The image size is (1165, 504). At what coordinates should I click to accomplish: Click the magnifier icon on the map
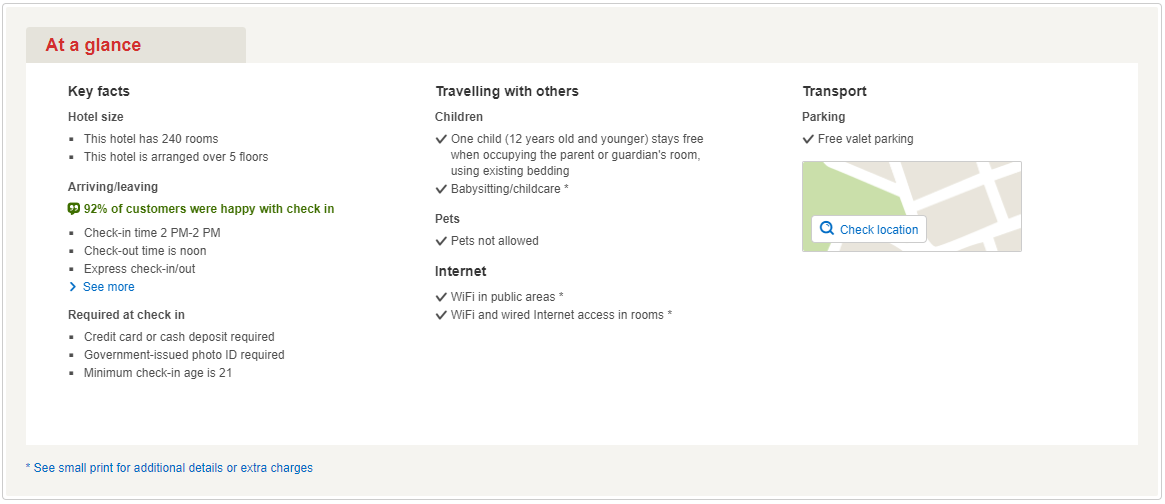(x=827, y=229)
